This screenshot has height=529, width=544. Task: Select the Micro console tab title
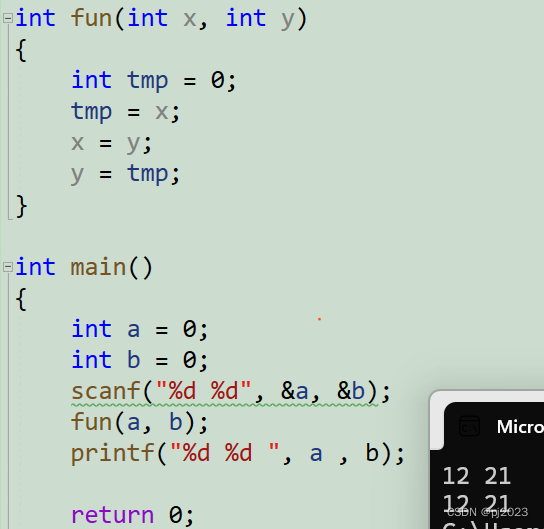(x=520, y=427)
